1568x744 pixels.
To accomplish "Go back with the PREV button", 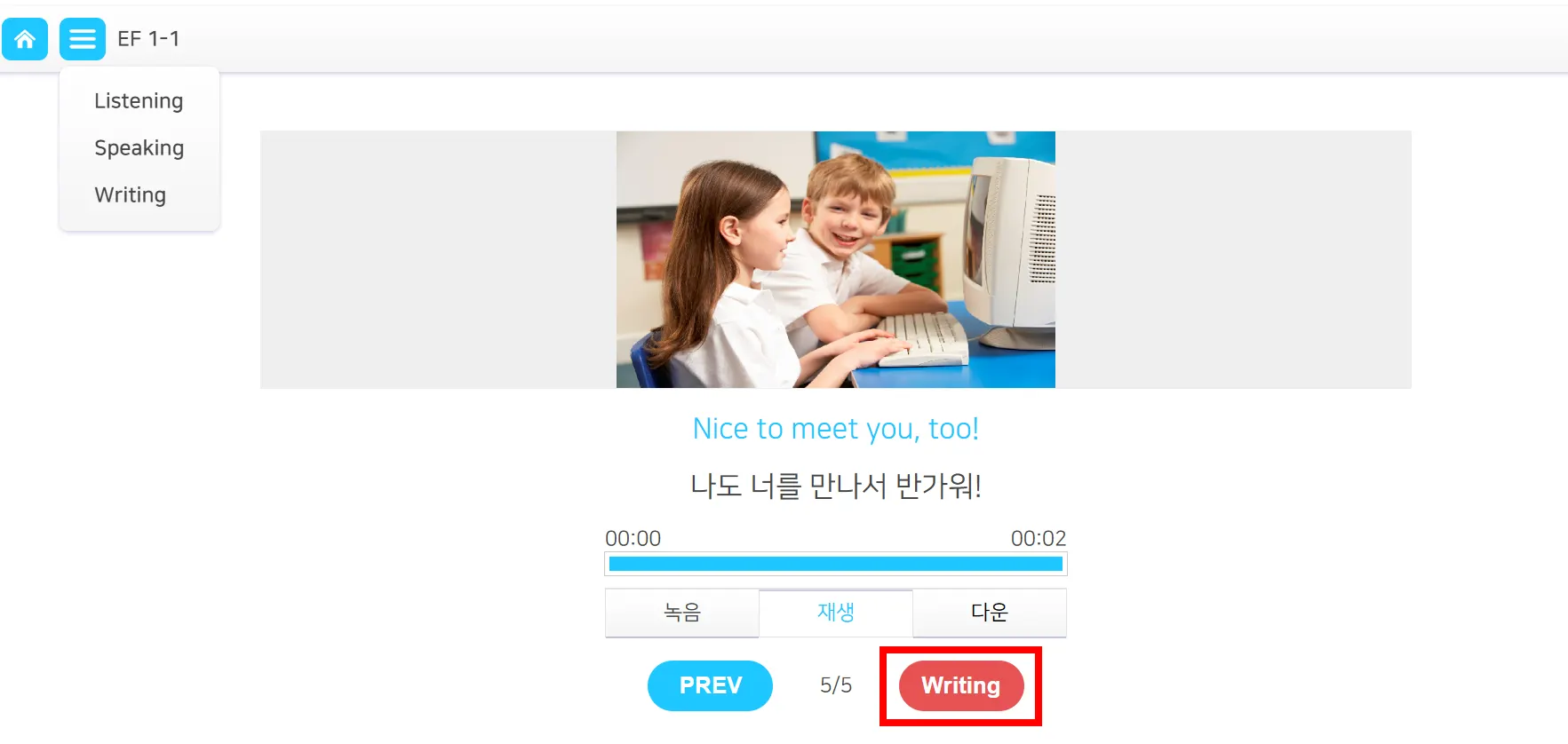I will pyautogui.click(x=710, y=685).
